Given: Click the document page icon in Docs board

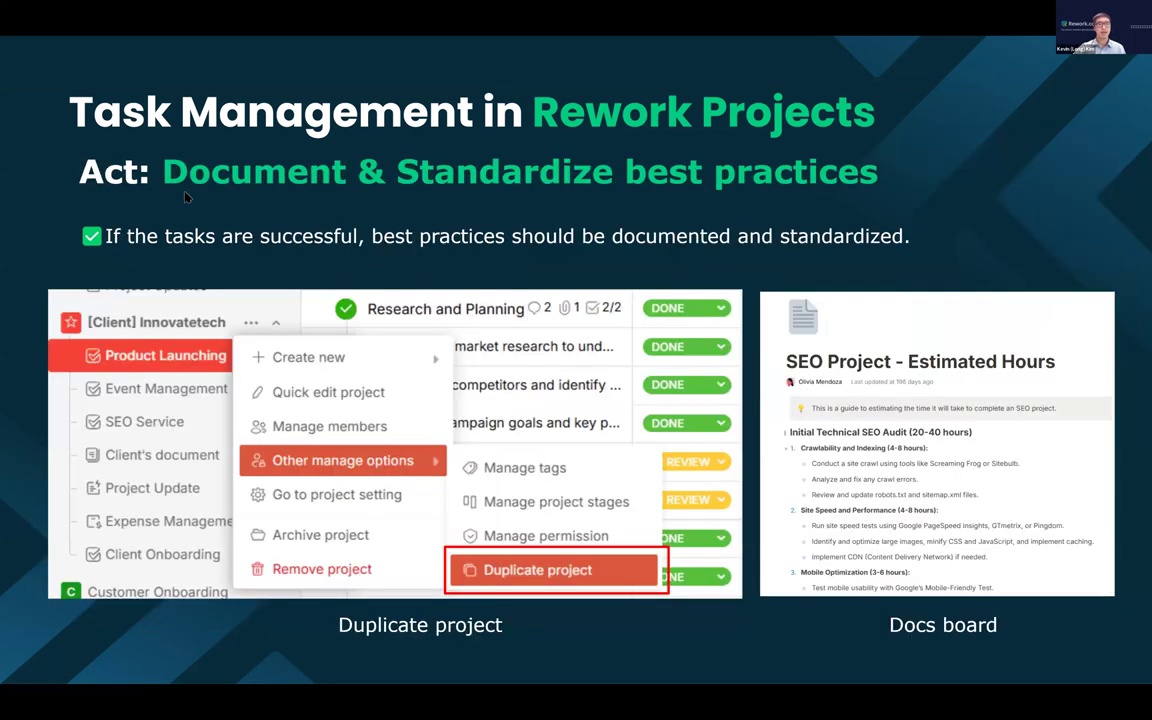Looking at the screenshot, I should [x=803, y=317].
